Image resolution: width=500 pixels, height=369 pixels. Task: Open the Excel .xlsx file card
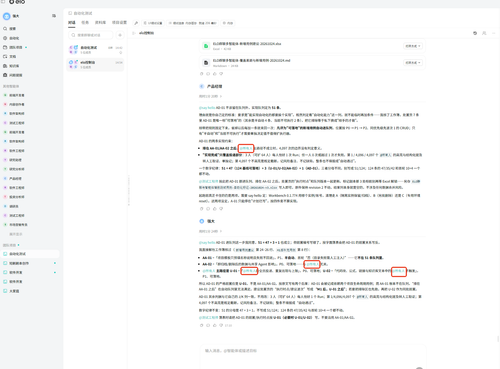313,46
